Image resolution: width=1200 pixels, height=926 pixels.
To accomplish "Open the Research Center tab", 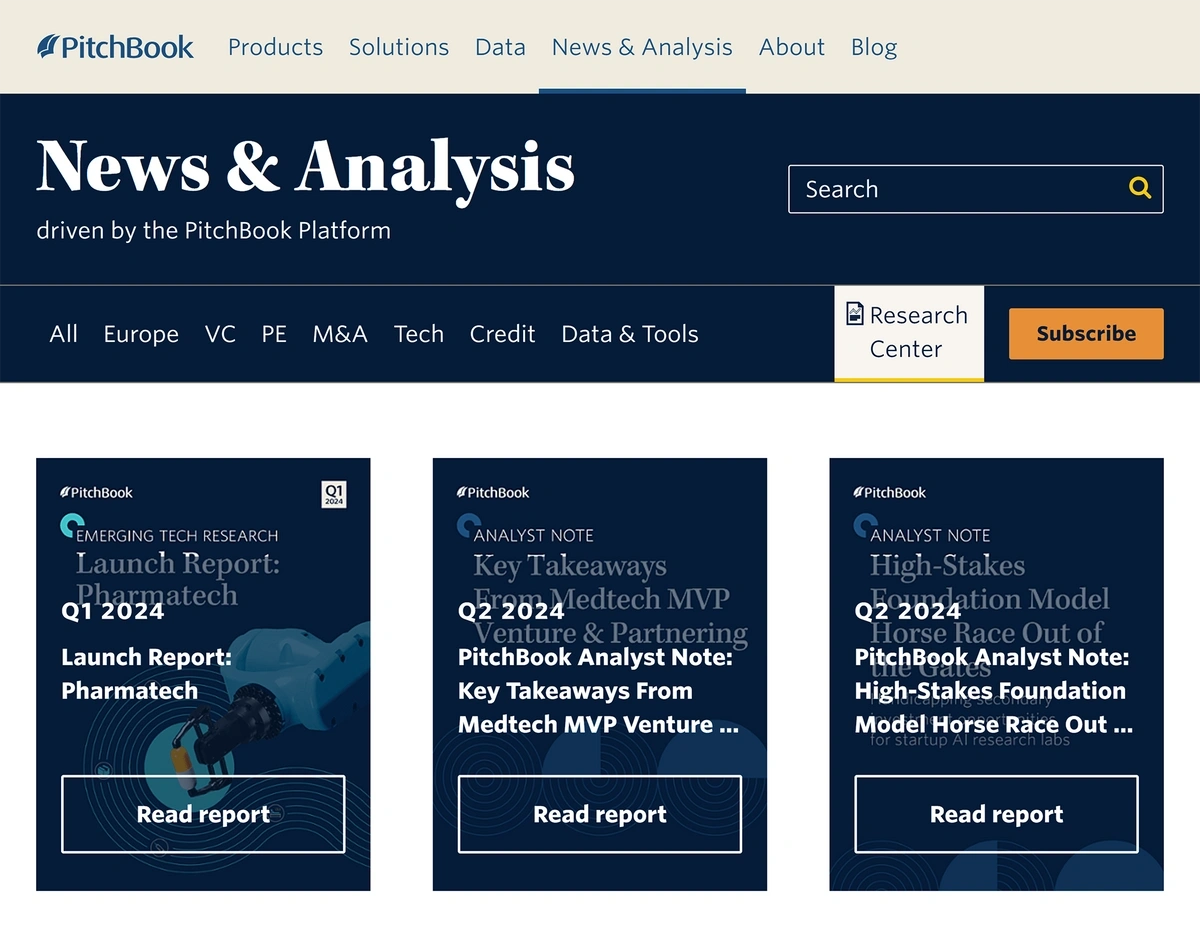I will (909, 333).
